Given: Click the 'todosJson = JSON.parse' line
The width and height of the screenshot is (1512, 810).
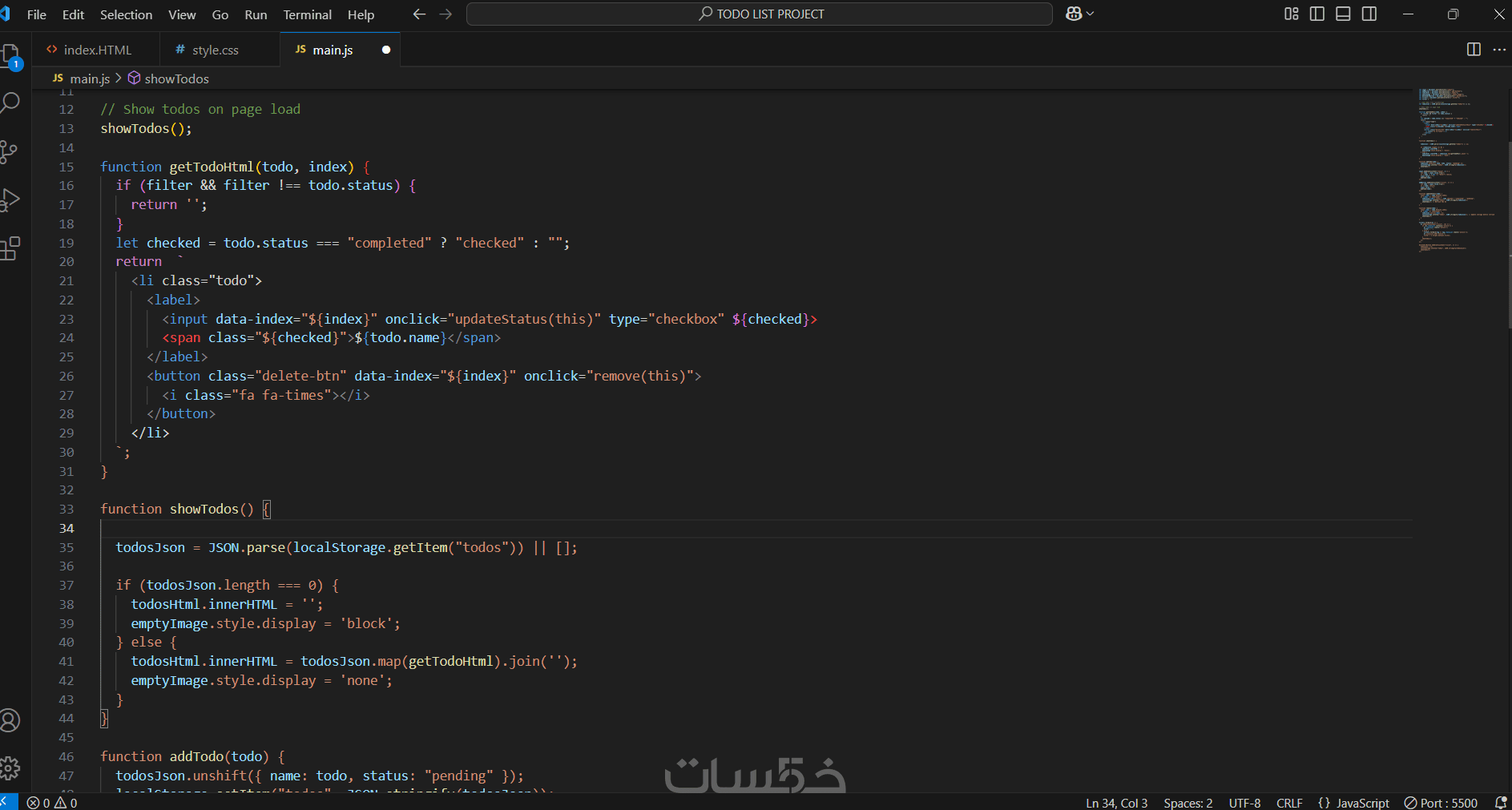Looking at the screenshot, I should click(x=346, y=547).
